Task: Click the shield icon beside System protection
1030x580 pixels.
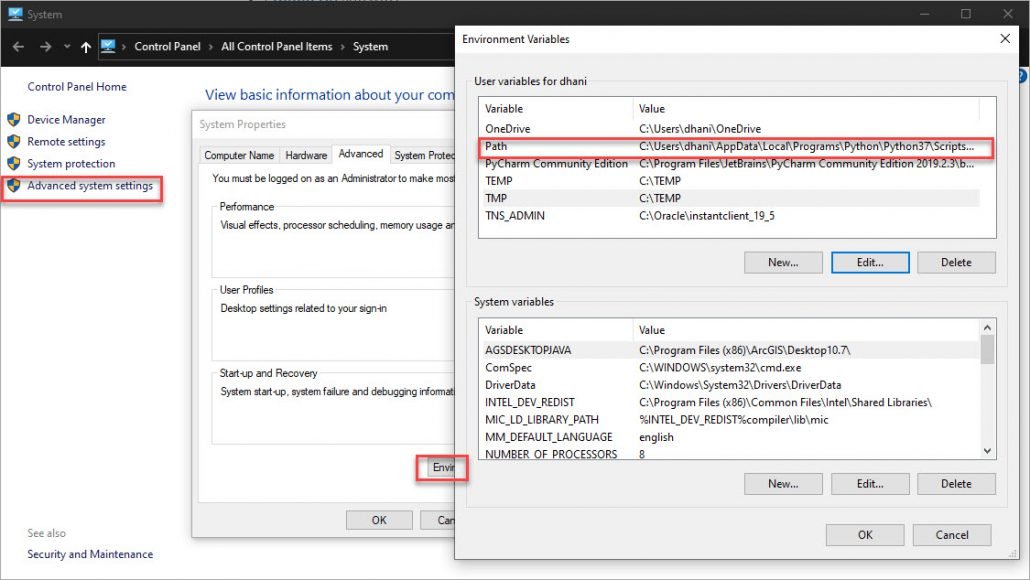Action: pos(14,164)
